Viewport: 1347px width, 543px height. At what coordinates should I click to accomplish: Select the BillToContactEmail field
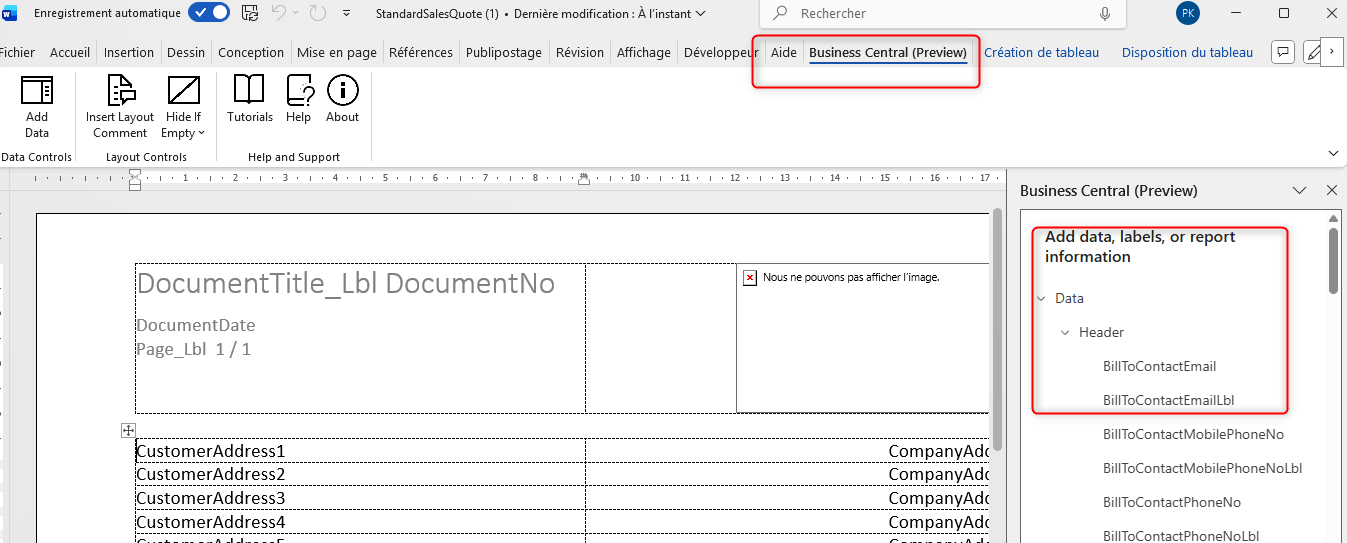click(x=1159, y=367)
